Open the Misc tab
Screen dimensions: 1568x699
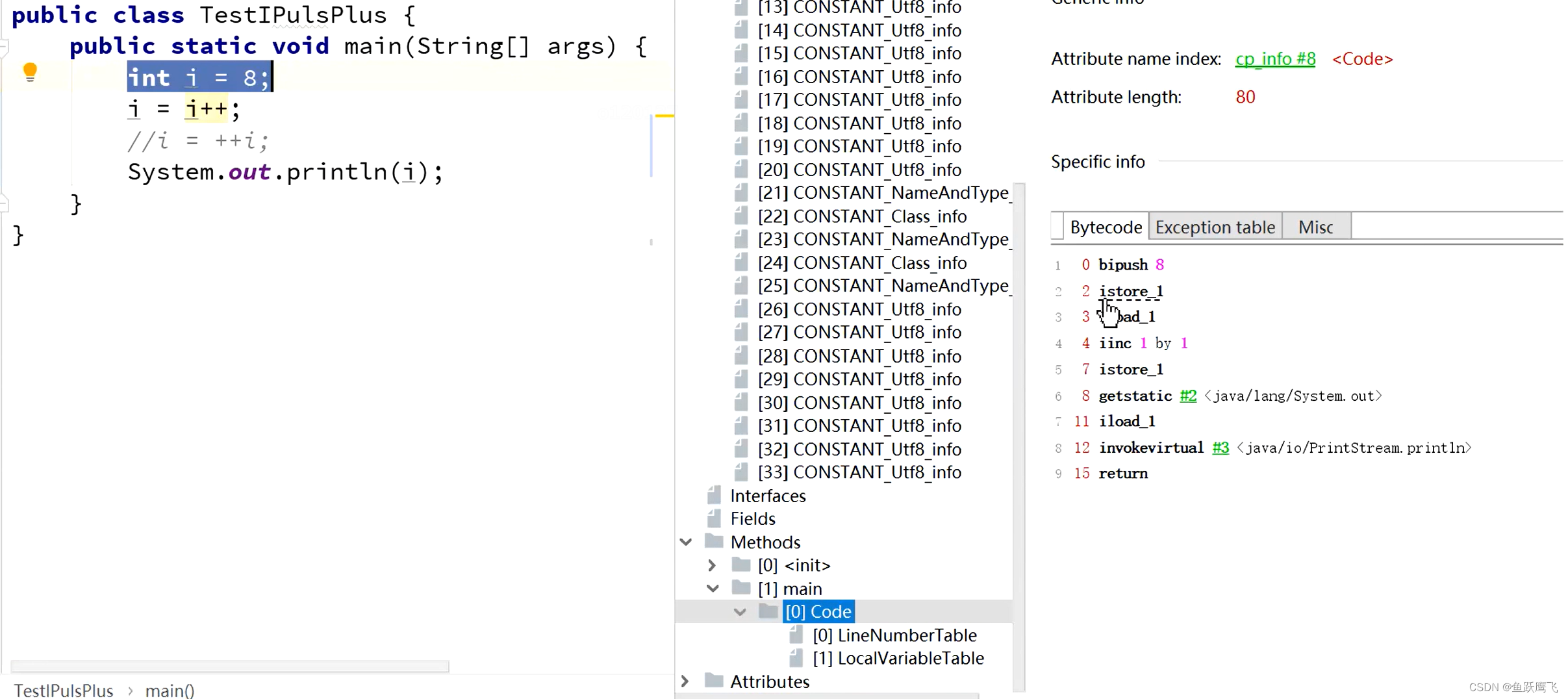click(x=1316, y=227)
